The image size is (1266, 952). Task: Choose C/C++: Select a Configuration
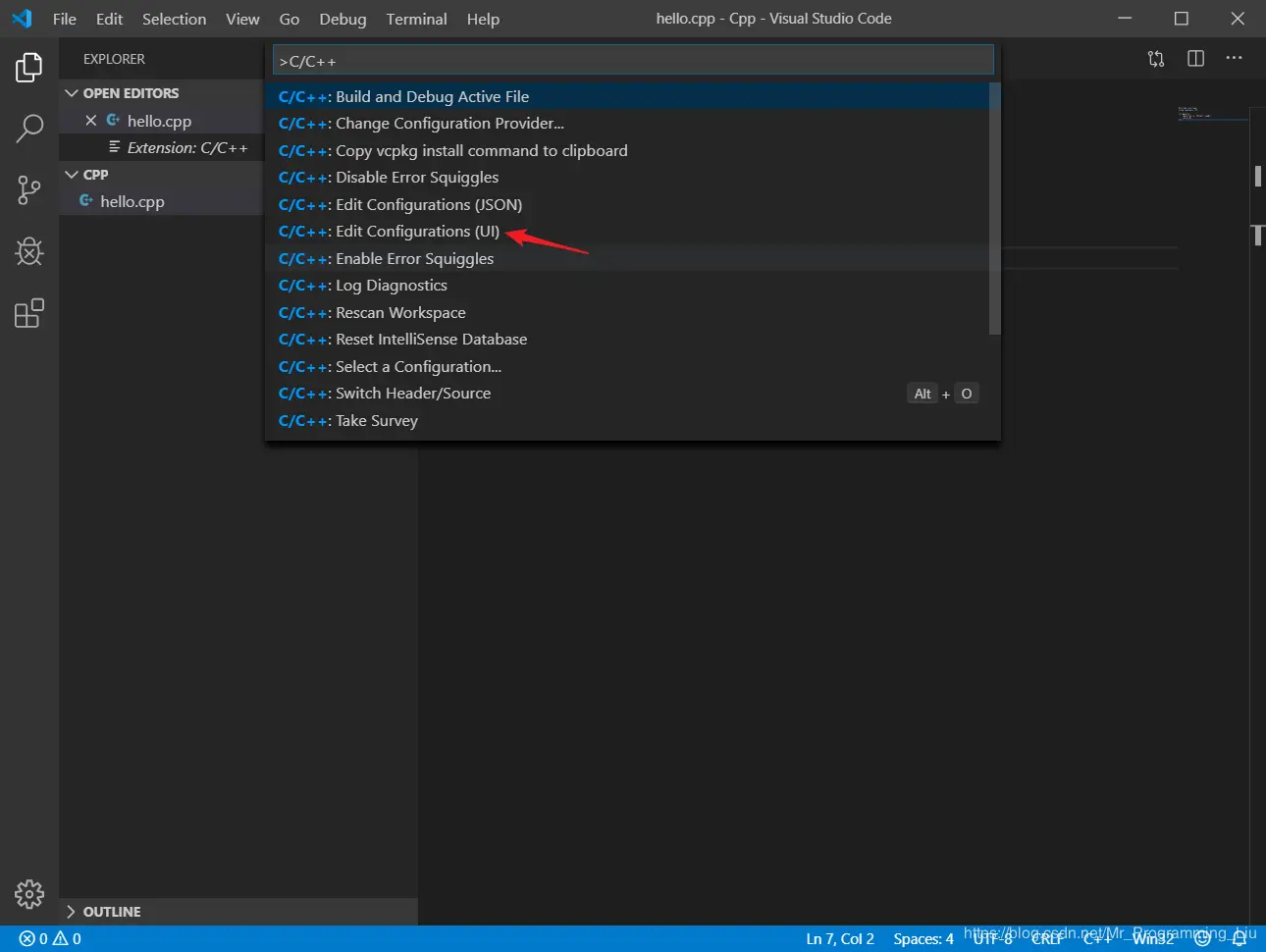[627, 366]
